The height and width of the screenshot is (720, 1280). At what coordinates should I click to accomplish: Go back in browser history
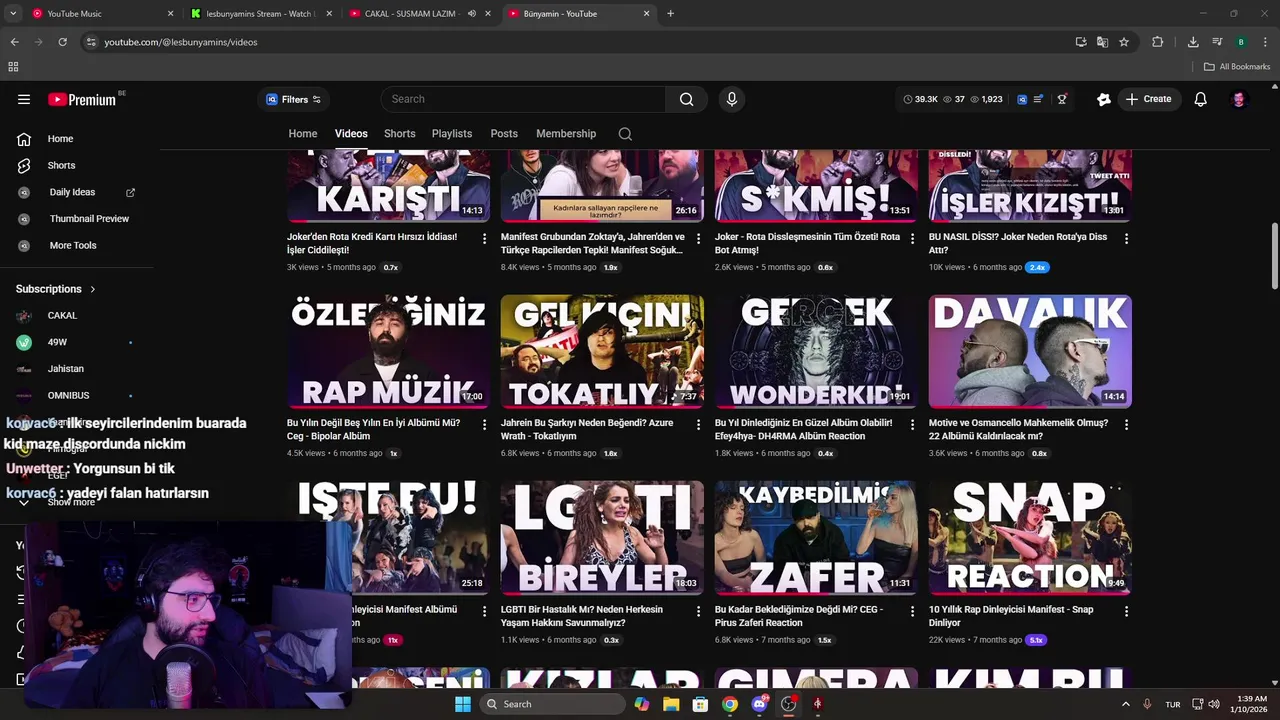[14, 42]
